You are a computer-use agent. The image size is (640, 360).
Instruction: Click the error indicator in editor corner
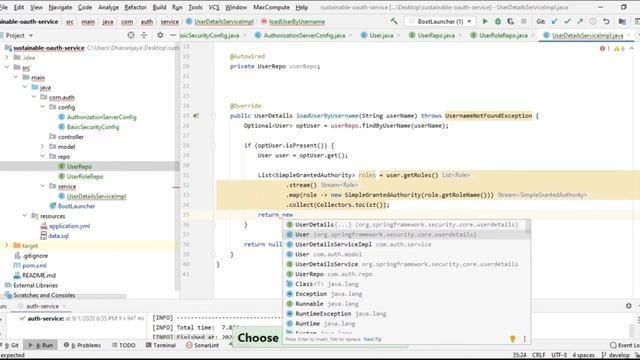[604, 49]
